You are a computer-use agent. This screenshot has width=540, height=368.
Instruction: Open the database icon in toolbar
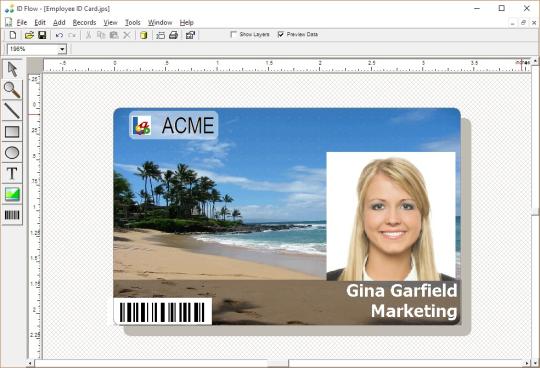coord(144,35)
